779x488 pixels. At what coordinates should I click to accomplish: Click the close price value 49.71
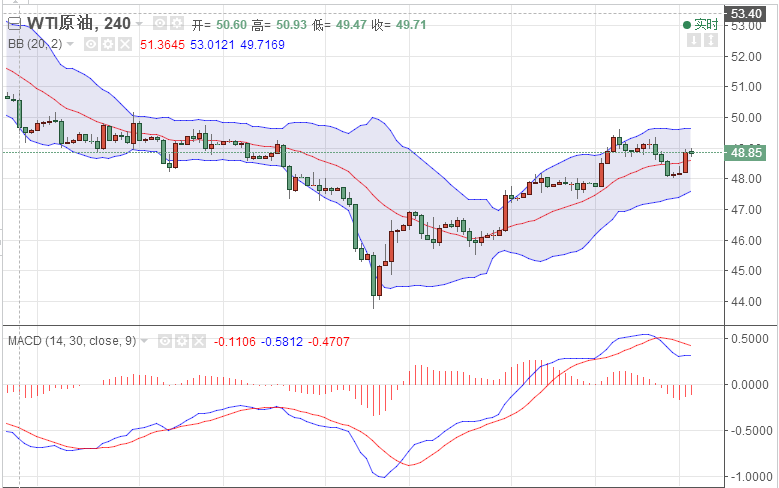(x=411, y=25)
